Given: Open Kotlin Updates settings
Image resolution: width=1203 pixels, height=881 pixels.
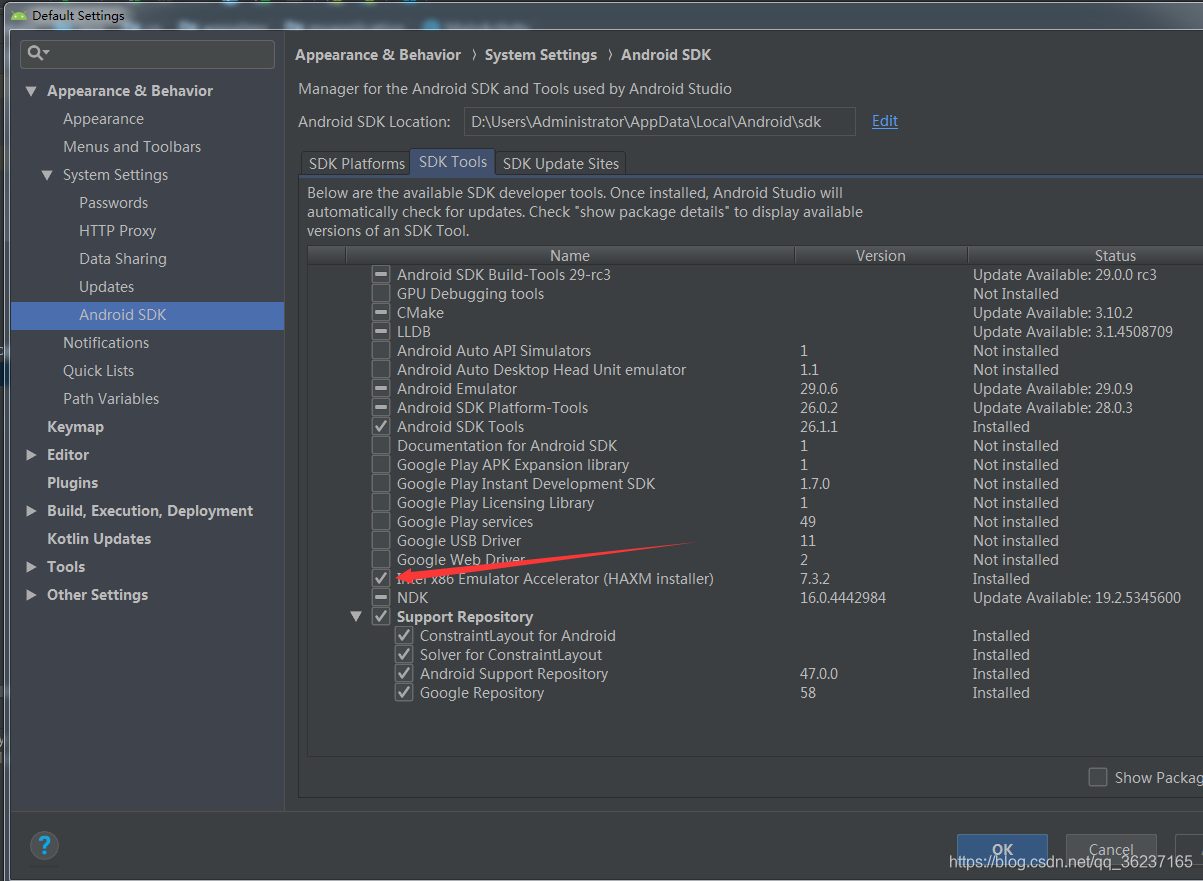Looking at the screenshot, I should 99,539.
